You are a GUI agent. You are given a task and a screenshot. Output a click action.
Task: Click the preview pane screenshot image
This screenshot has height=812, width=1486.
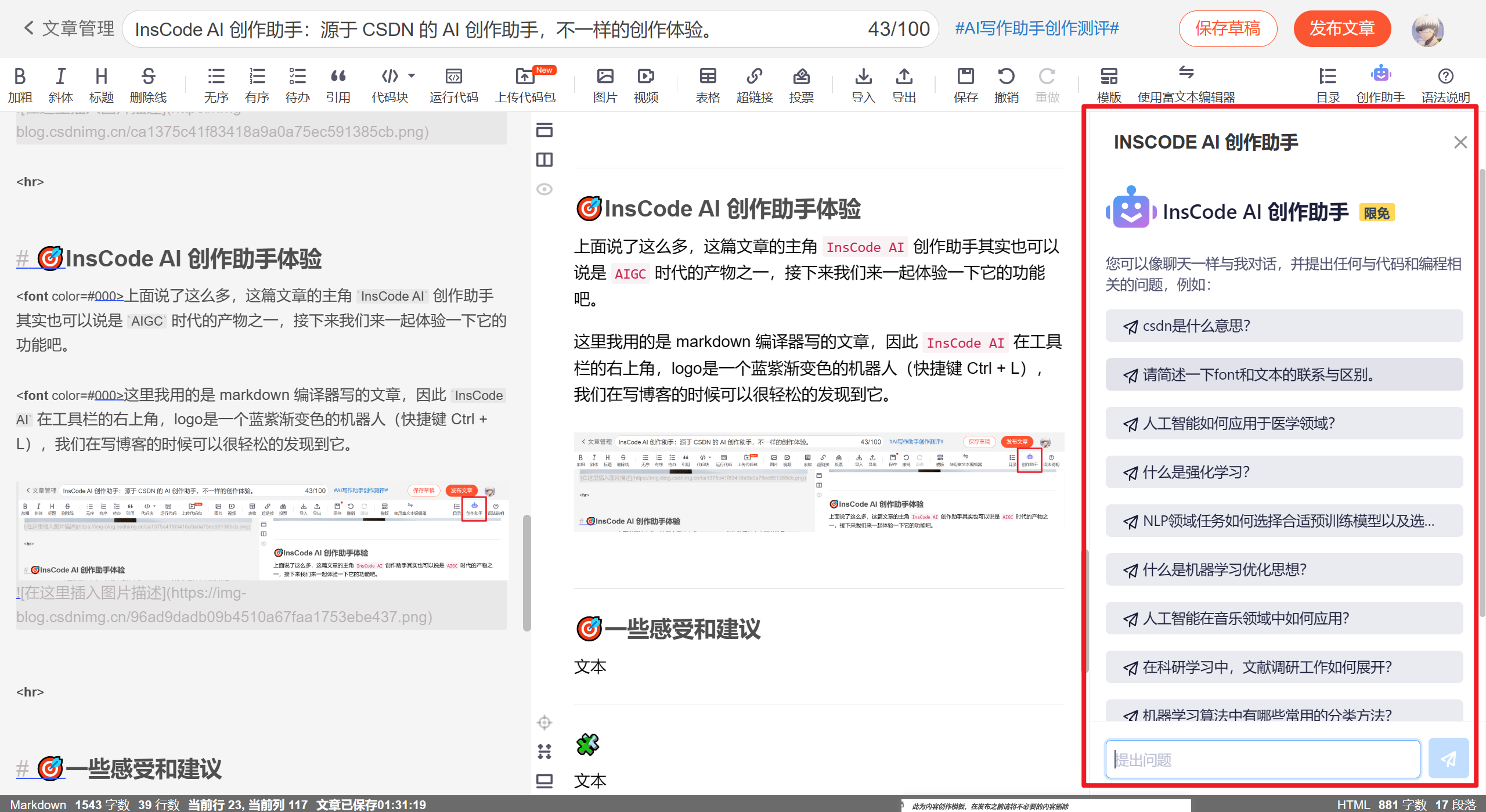coord(819,482)
